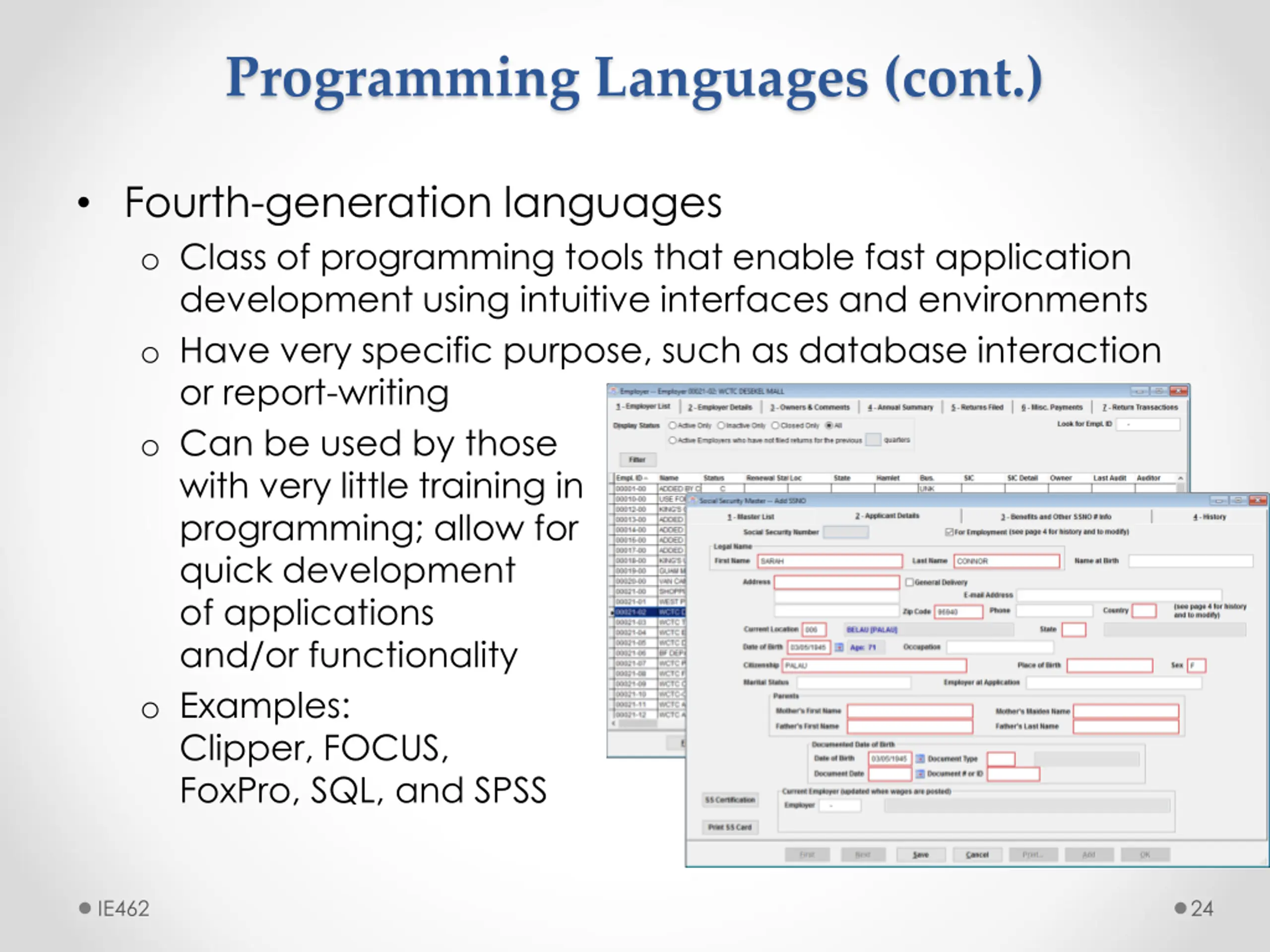
Task: Focus the E-mail Address field
Action: point(1119,595)
